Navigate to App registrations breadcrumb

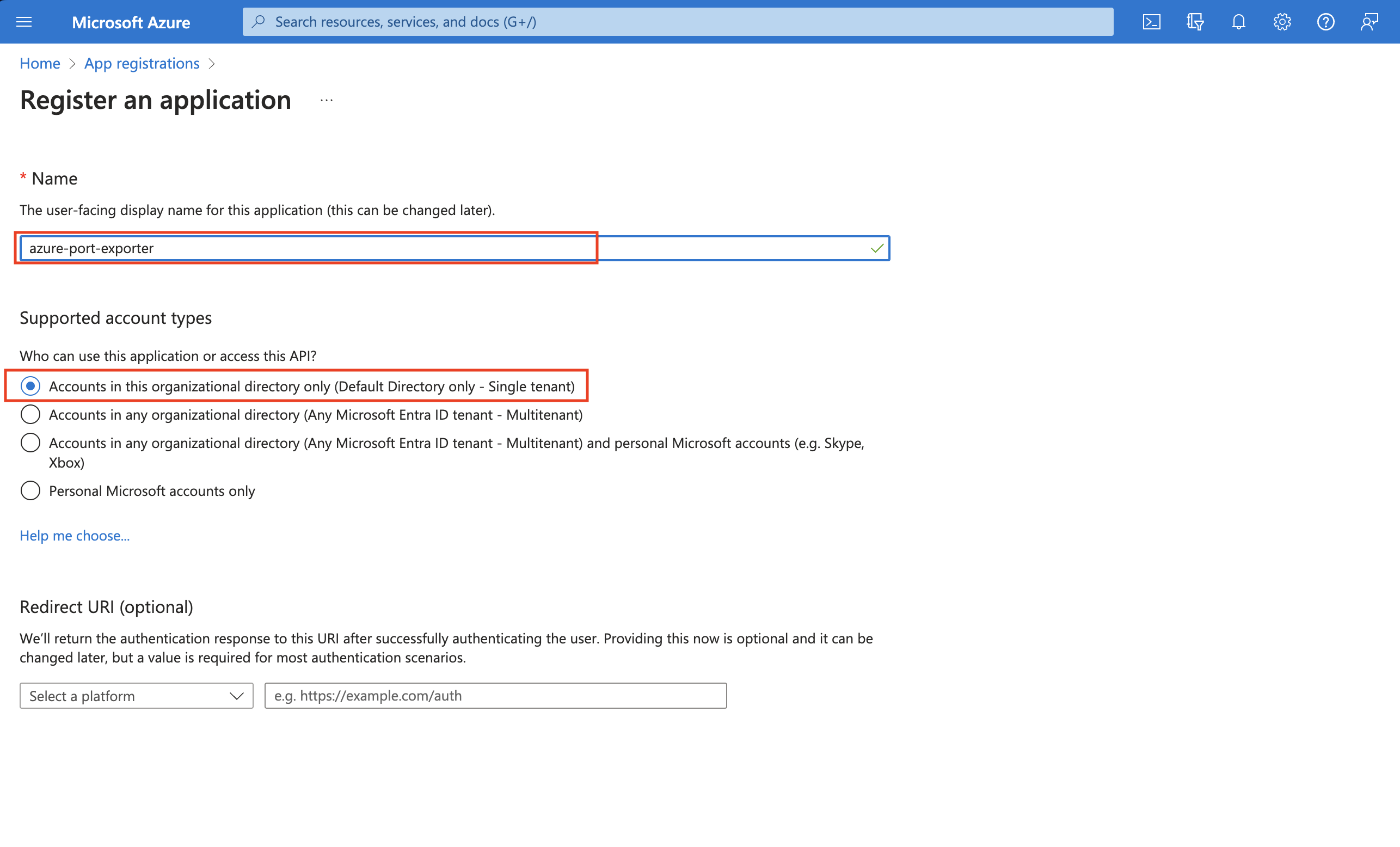point(142,64)
